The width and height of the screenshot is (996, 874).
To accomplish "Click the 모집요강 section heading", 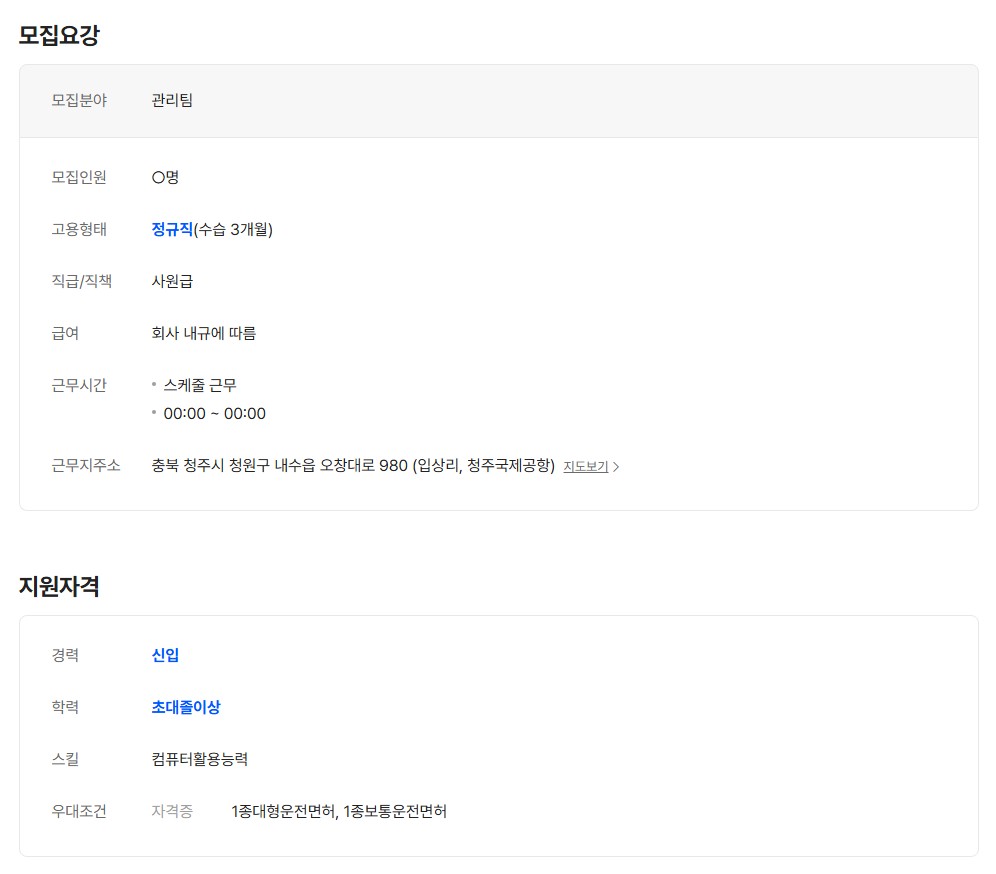I will pyautogui.click(x=59, y=35).
